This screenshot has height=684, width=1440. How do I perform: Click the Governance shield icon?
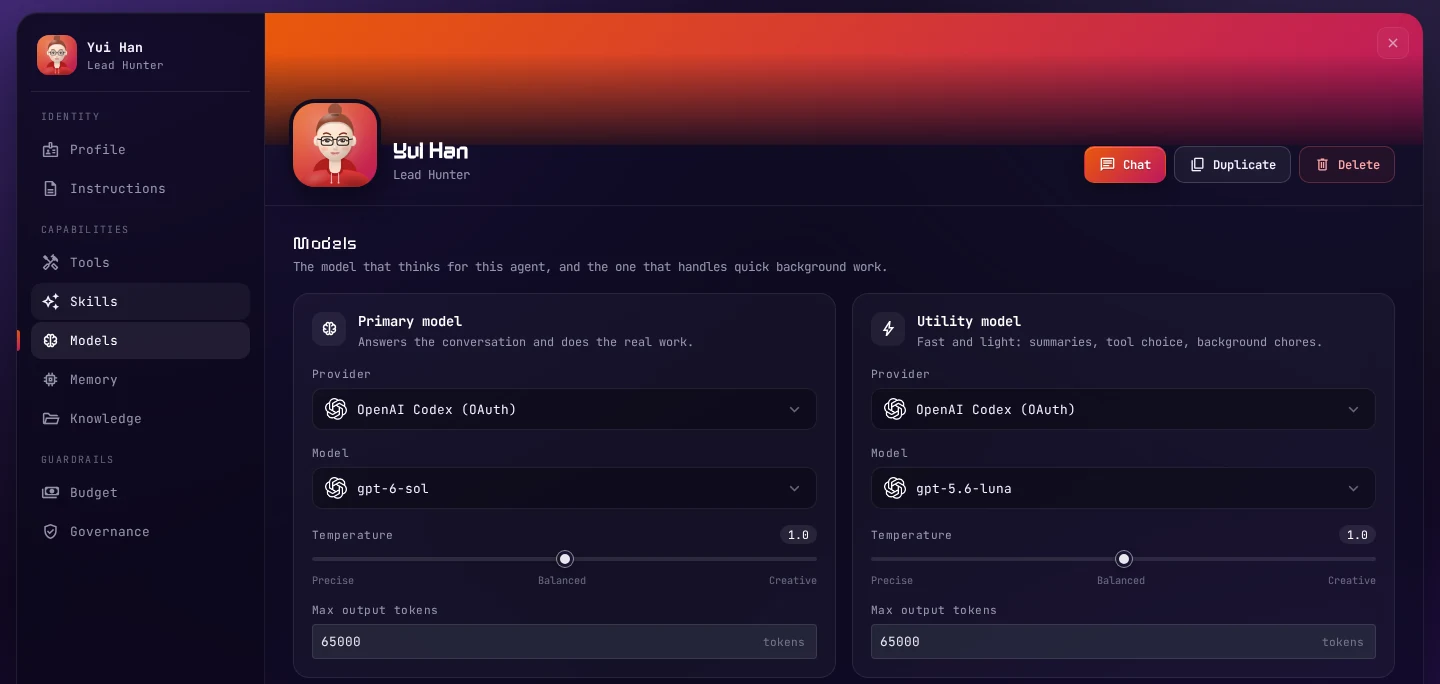(51, 532)
